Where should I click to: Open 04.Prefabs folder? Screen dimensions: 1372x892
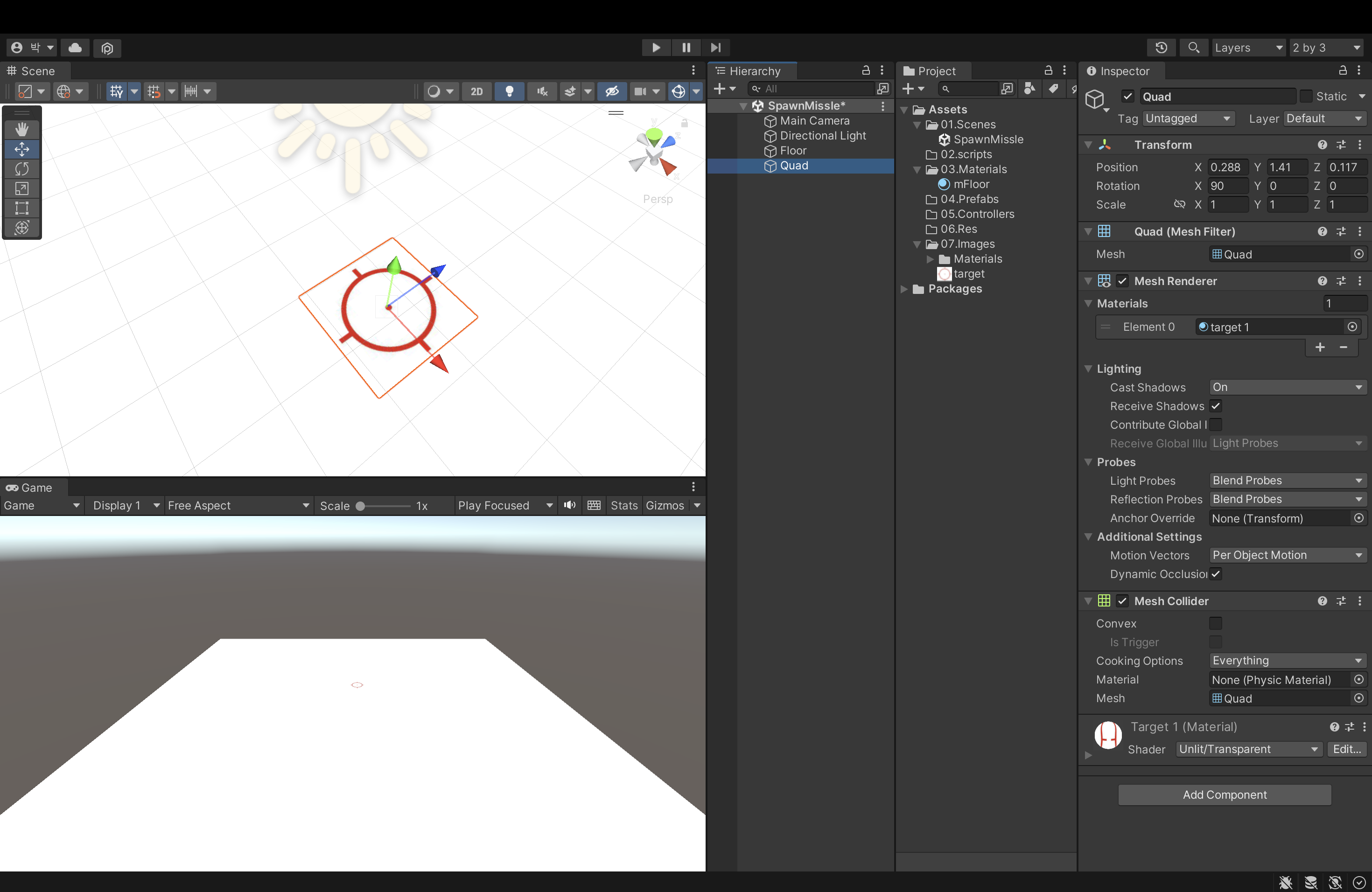pos(969,199)
